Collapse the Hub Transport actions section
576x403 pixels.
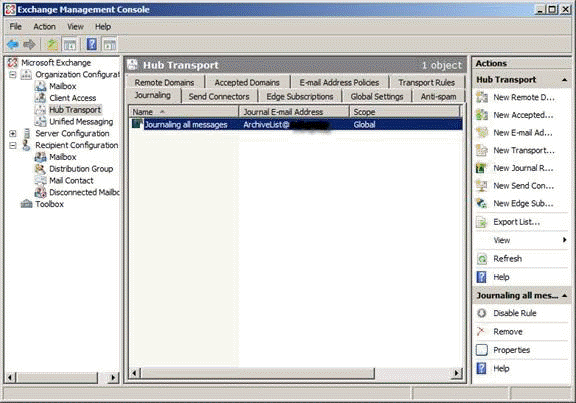[564, 80]
